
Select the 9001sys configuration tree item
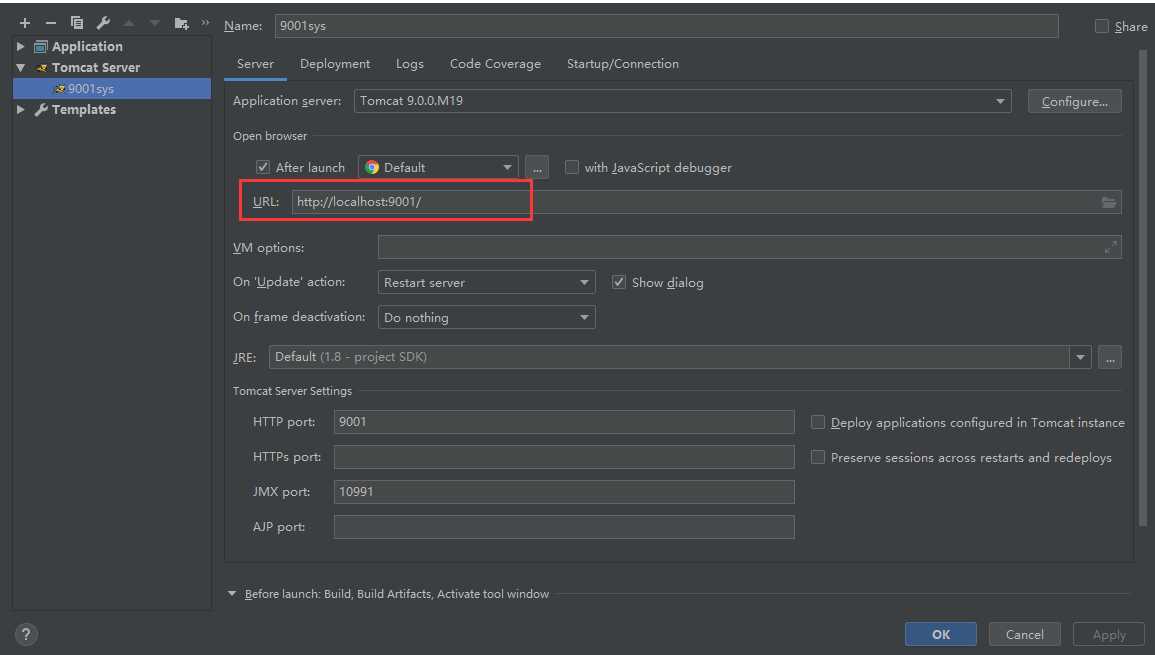coord(90,89)
